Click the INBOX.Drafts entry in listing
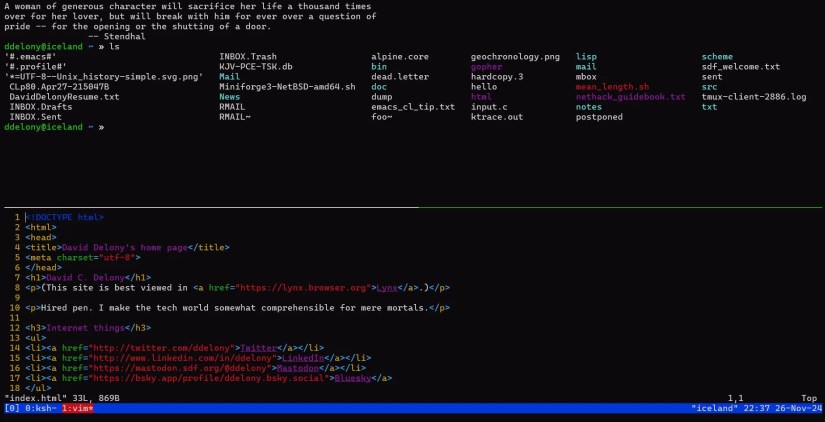825x422 pixels. click(x=41, y=107)
